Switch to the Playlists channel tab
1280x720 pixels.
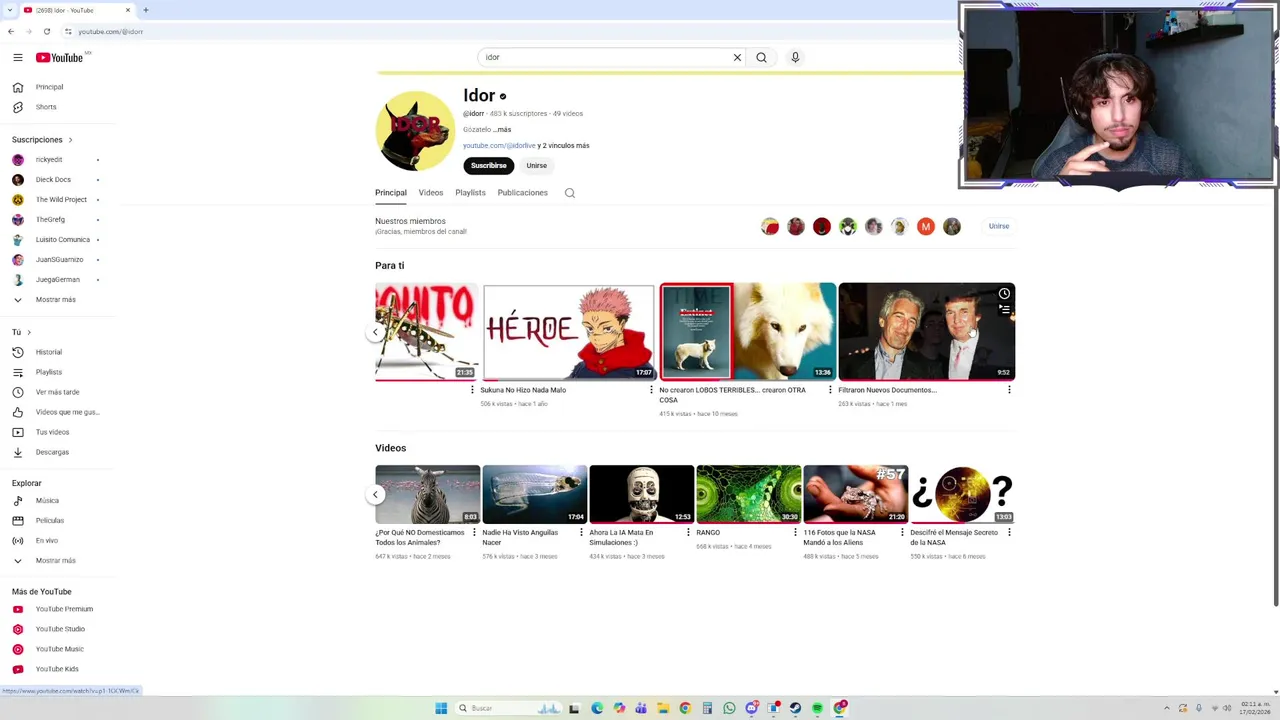(x=470, y=193)
